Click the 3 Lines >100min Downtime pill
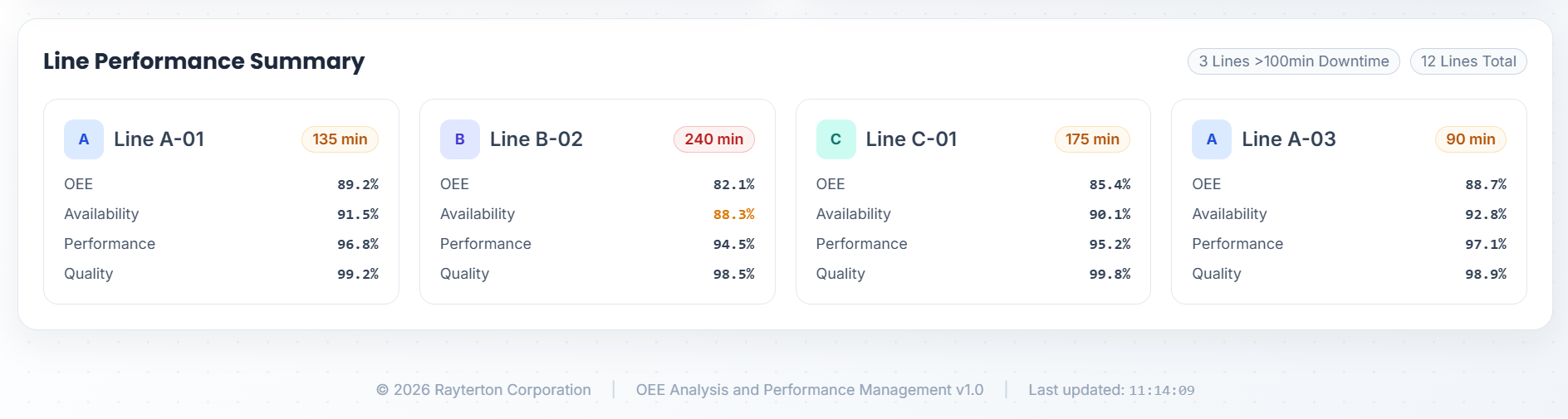Screen dimensions: 1568x419 click(x=1293, y=61)
